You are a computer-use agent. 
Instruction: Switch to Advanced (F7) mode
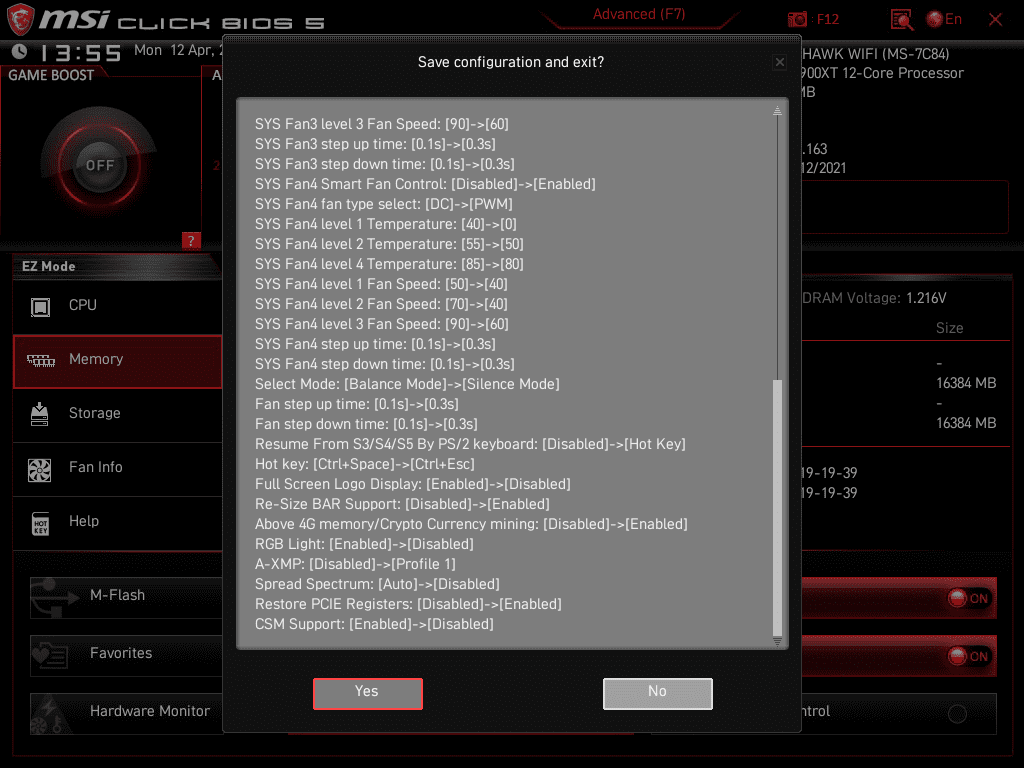pos(639,14)
